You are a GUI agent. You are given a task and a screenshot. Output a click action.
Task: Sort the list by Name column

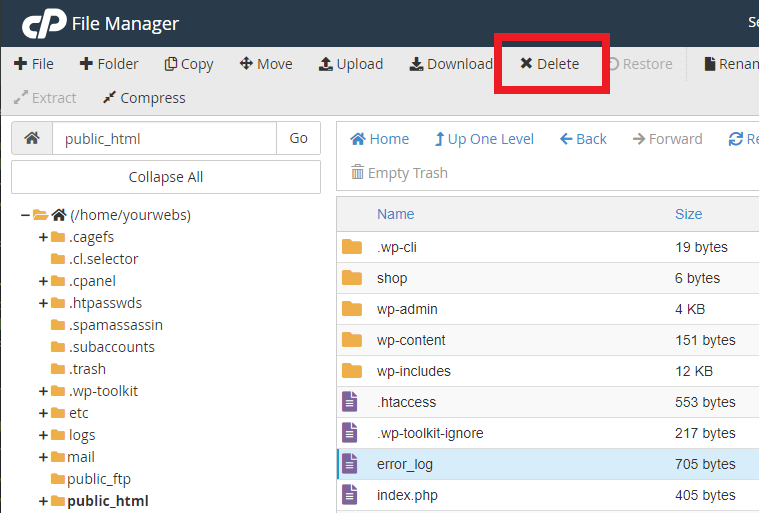pos(395,214)
